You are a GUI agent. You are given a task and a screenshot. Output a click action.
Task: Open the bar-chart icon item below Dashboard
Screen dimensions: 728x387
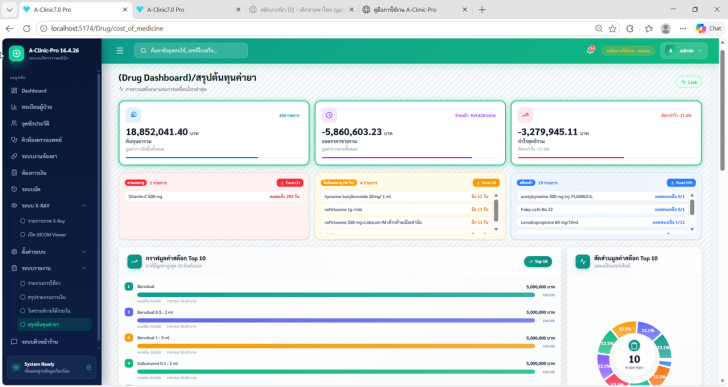pyautogui.click(x=32, y=107)
